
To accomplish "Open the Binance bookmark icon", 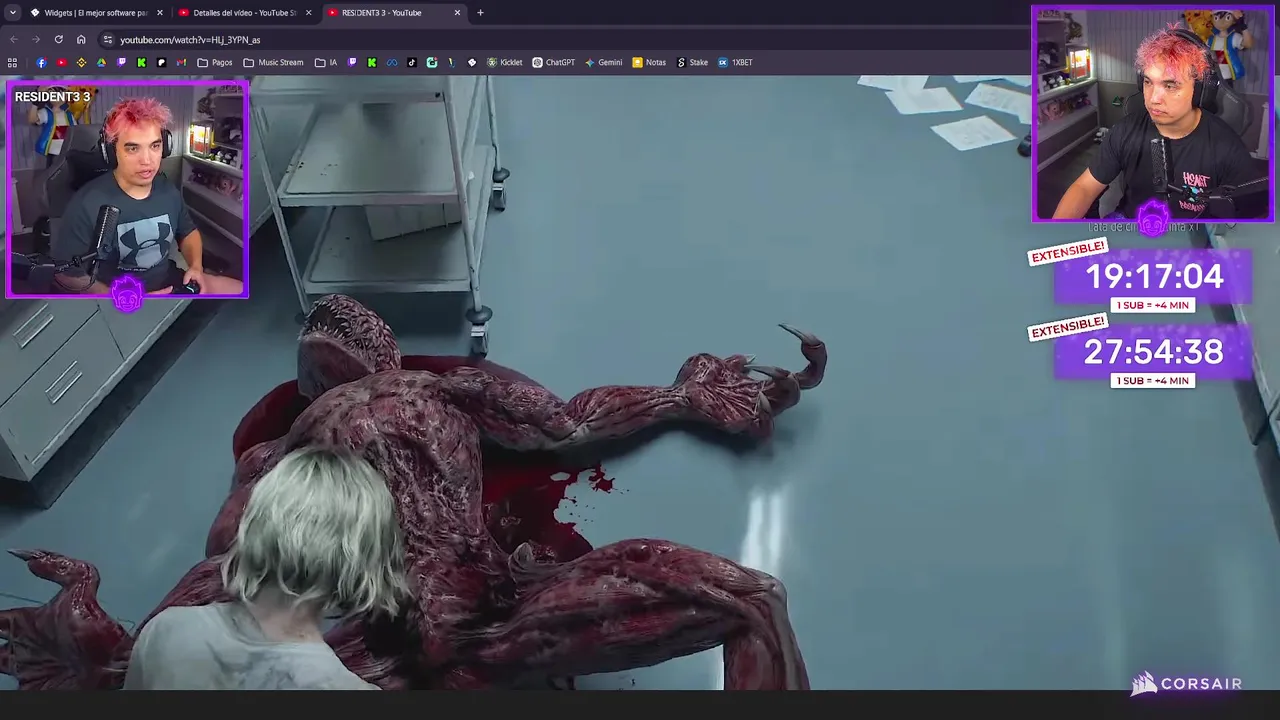I will point(81,62).
